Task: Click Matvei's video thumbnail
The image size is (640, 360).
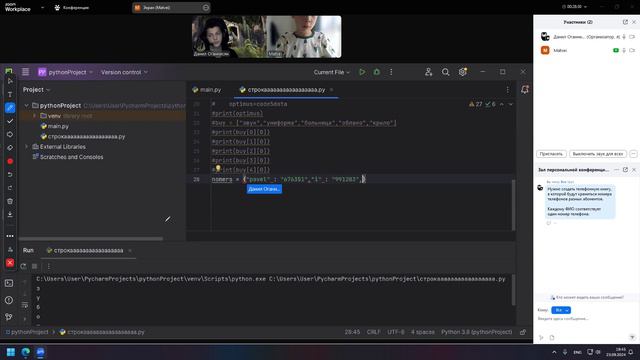Action: click(x=304, y=37)
